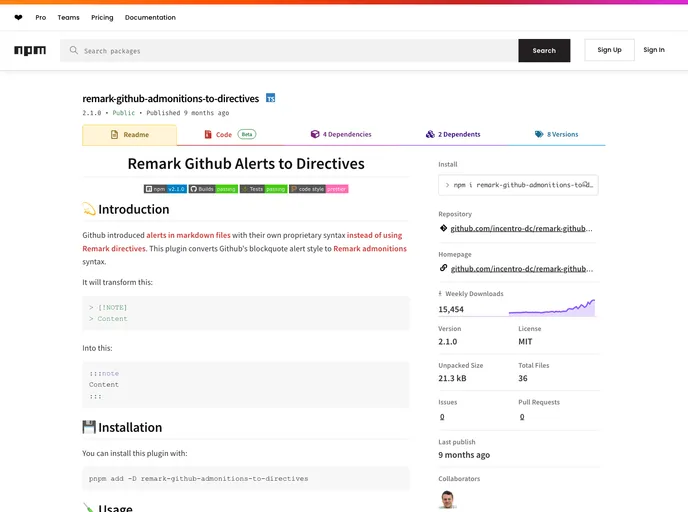688x512 pixels.
Task: Click the '> [!NOTE]' code line
Action: pos(108,308)
